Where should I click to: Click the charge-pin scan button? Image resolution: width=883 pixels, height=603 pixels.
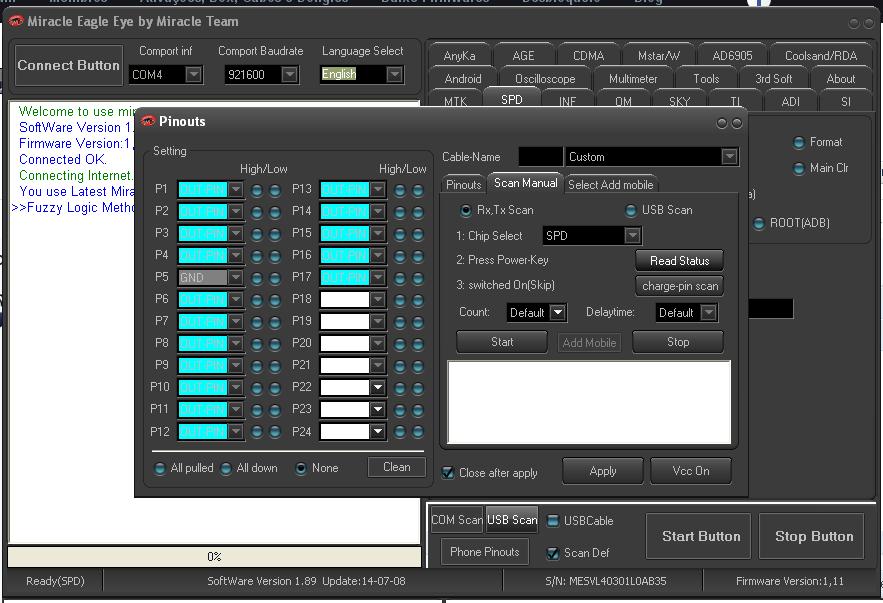pyautogui.click(x=680, y=286)
